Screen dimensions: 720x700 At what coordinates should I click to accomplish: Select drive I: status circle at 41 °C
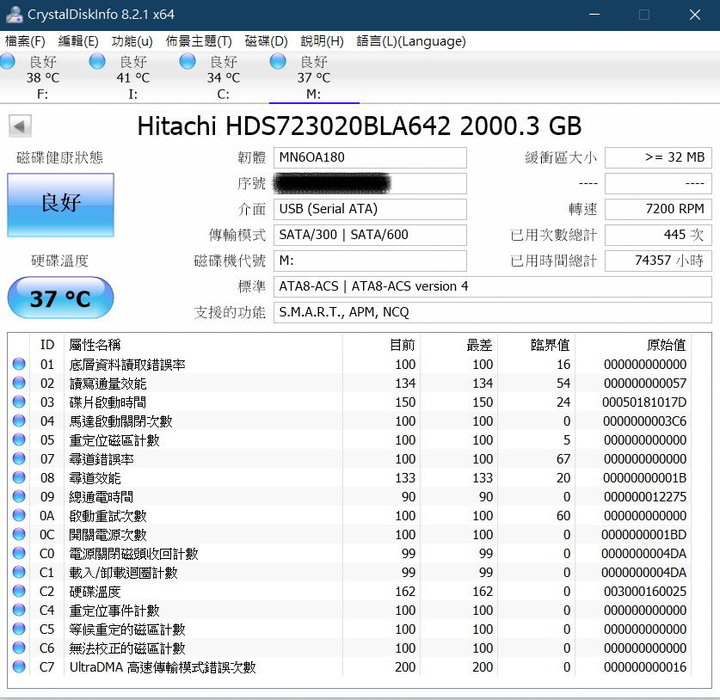[97, 61]
